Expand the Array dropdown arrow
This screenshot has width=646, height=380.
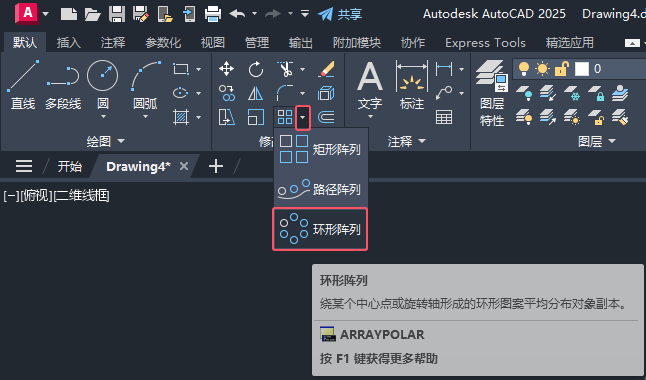303,117
